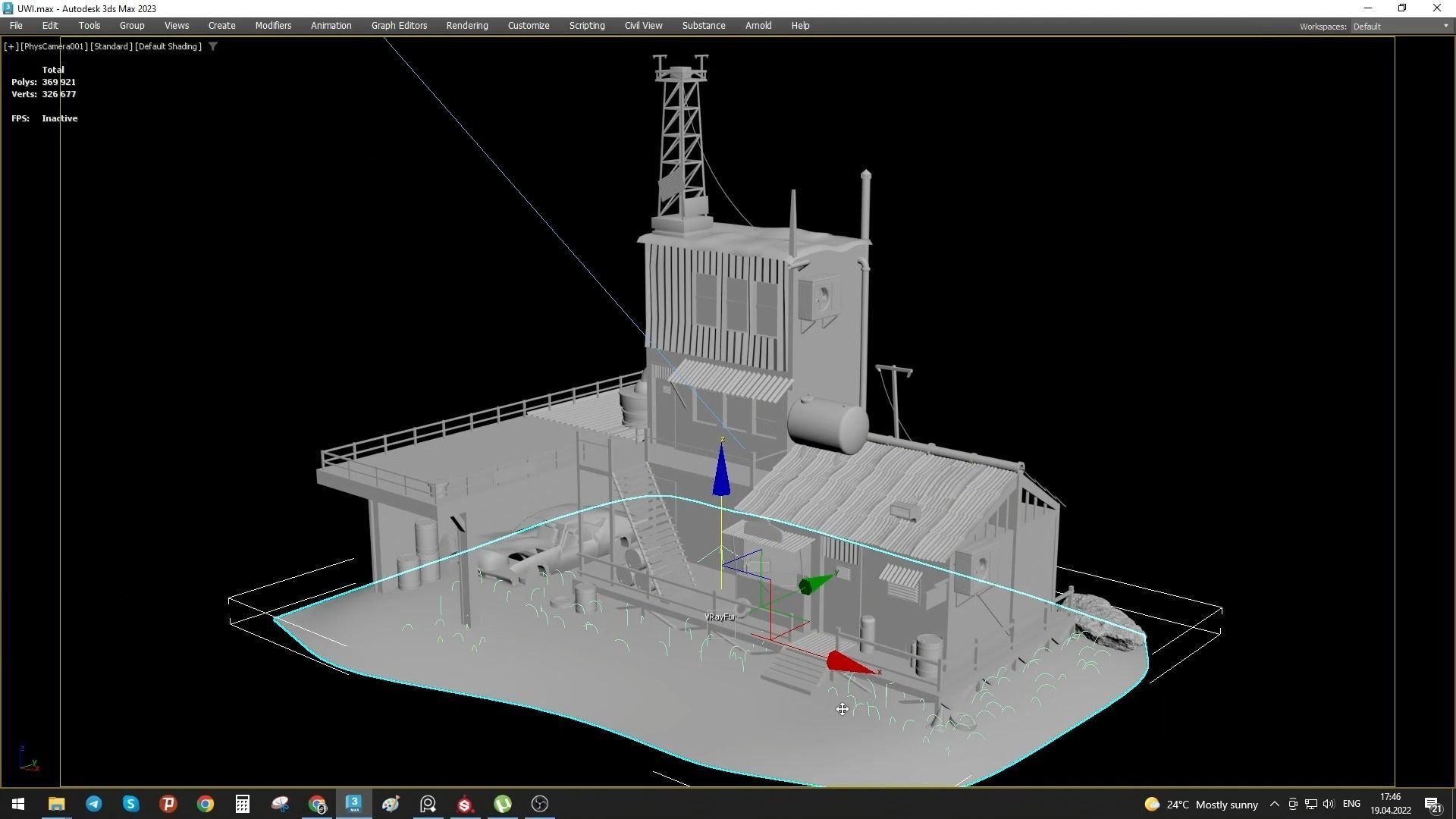This screenshot has width=1456, height=819.
Task: Open Substance Painter from the taskbar
Action: click(x=465, y=804)
